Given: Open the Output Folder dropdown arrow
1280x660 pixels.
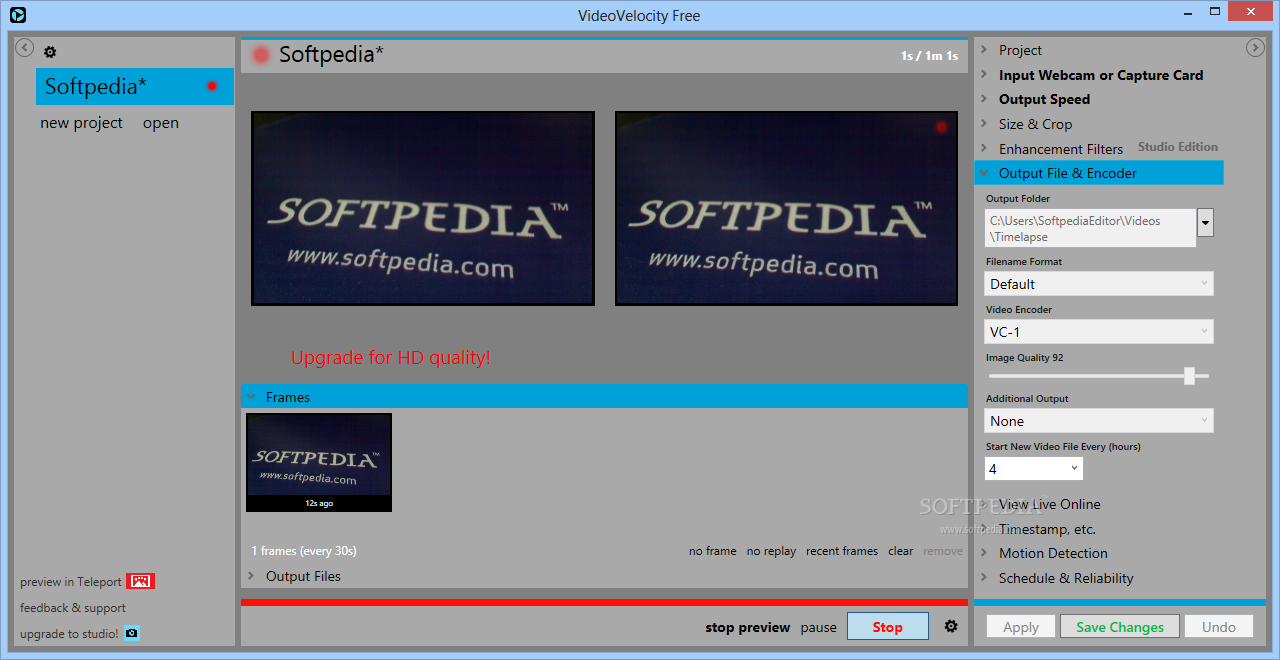Looking at the screenshot, I should [x=1205, y=223].
